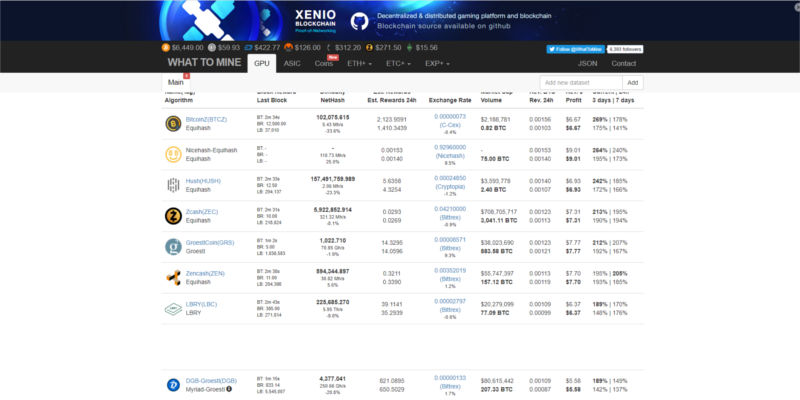
Task: Click the BitcoinZ coin logo
Action: click(x=173, y=123)
